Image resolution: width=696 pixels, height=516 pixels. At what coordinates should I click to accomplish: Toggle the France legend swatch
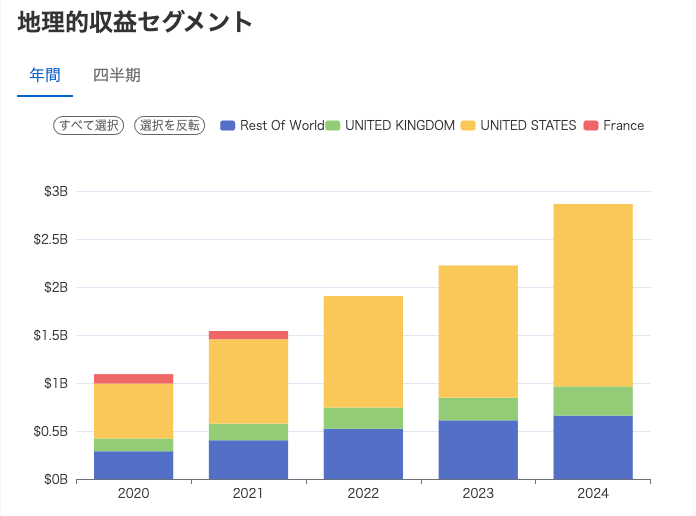591,126
